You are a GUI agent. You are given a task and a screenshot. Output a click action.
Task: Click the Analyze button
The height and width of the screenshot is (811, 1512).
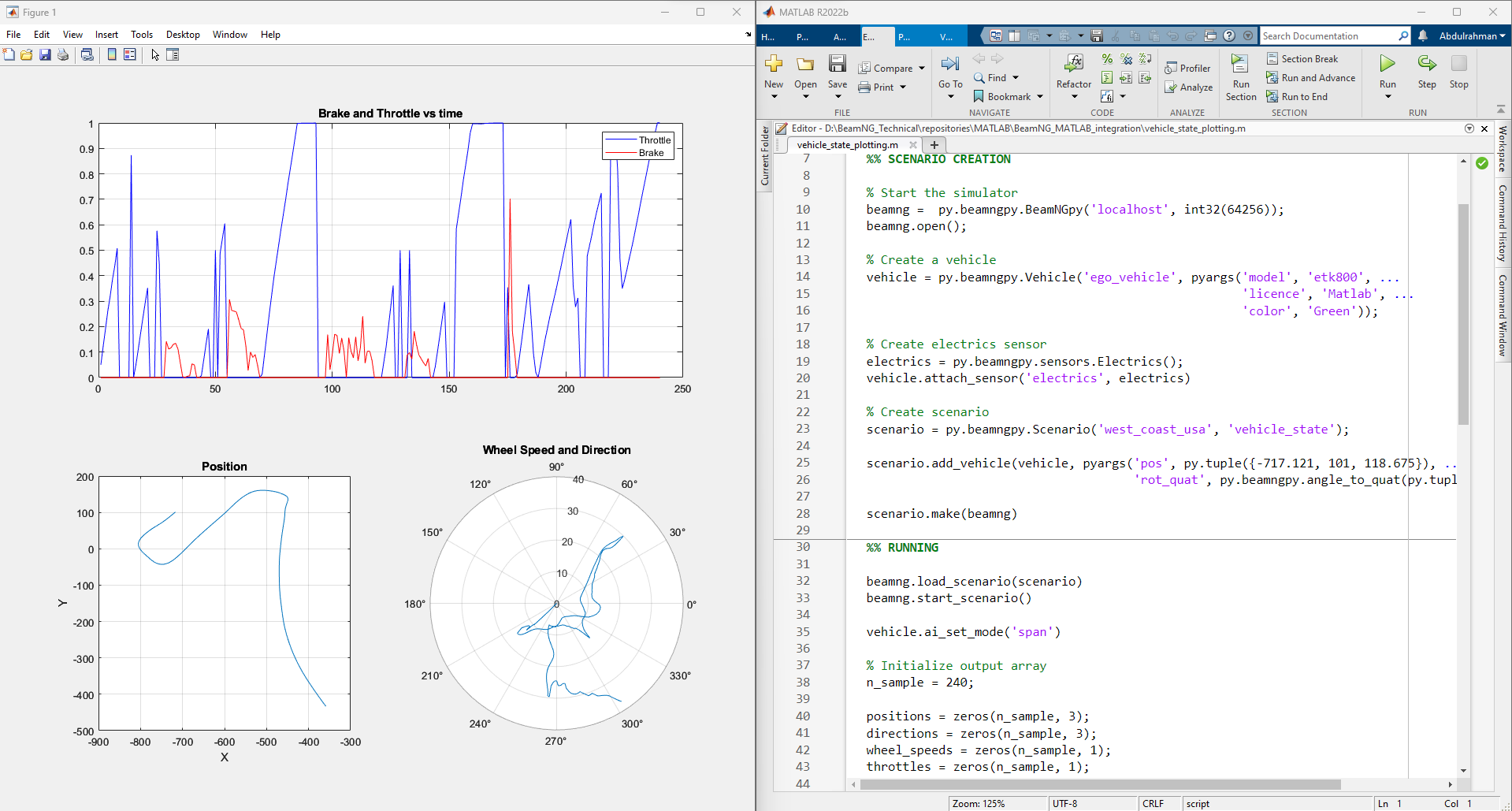(1189, 87)
